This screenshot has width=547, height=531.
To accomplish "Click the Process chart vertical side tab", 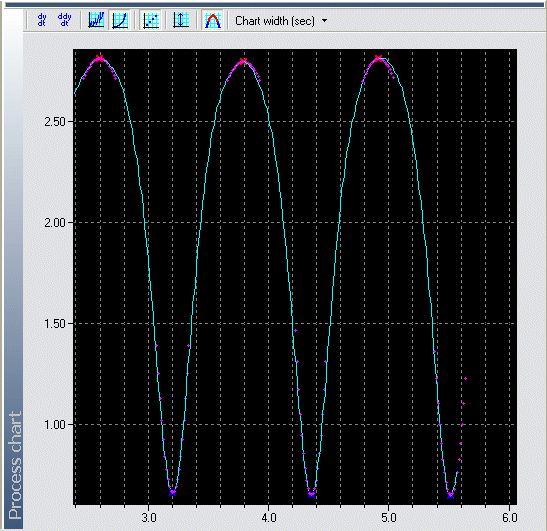I will 14,465.
